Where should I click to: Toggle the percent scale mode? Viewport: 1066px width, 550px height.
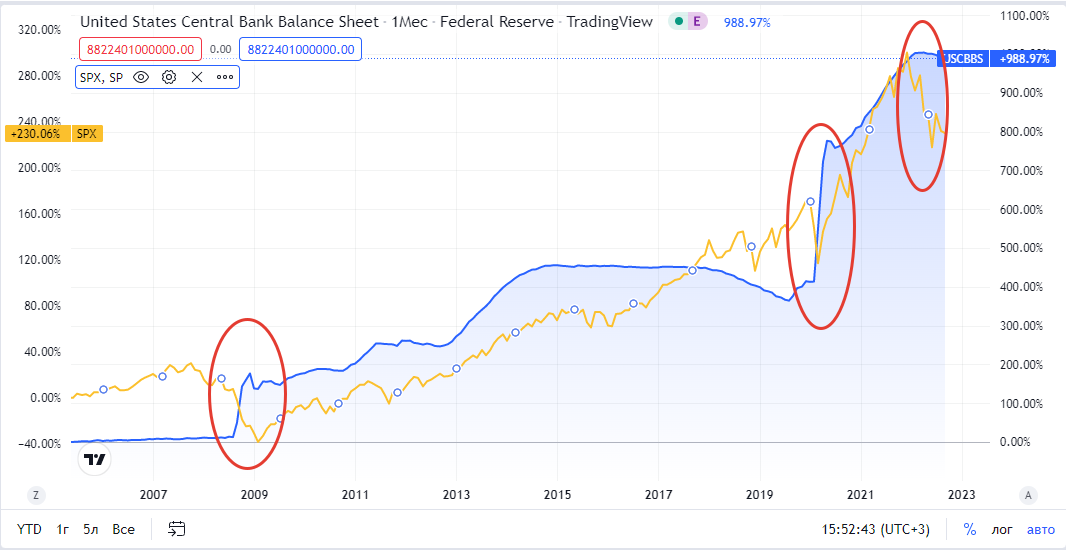pyautogui.click(x=969, y=529)
